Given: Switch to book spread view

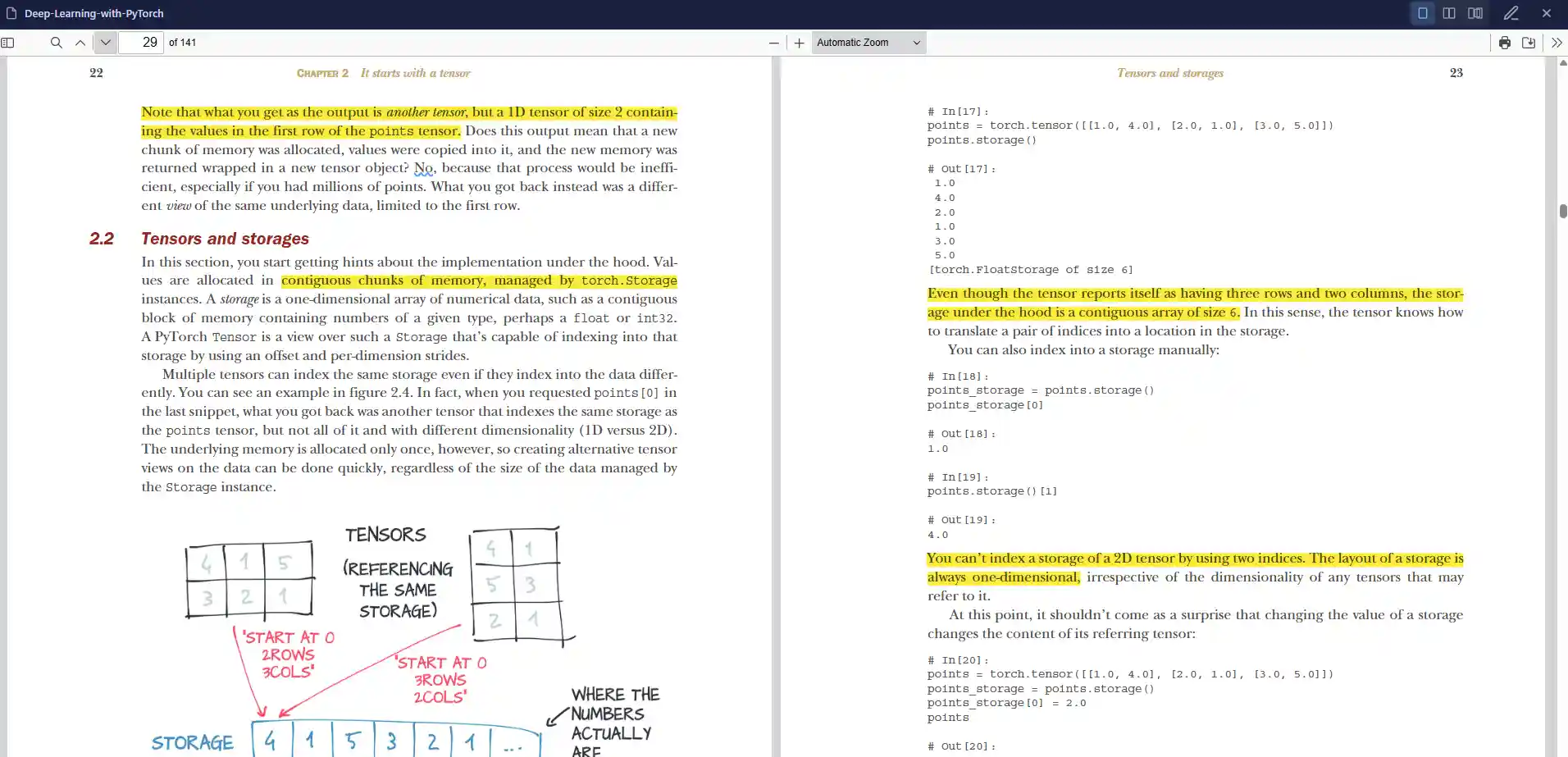Looking at the screenshot, I should pyautogui.click(x=1475, y=13).
